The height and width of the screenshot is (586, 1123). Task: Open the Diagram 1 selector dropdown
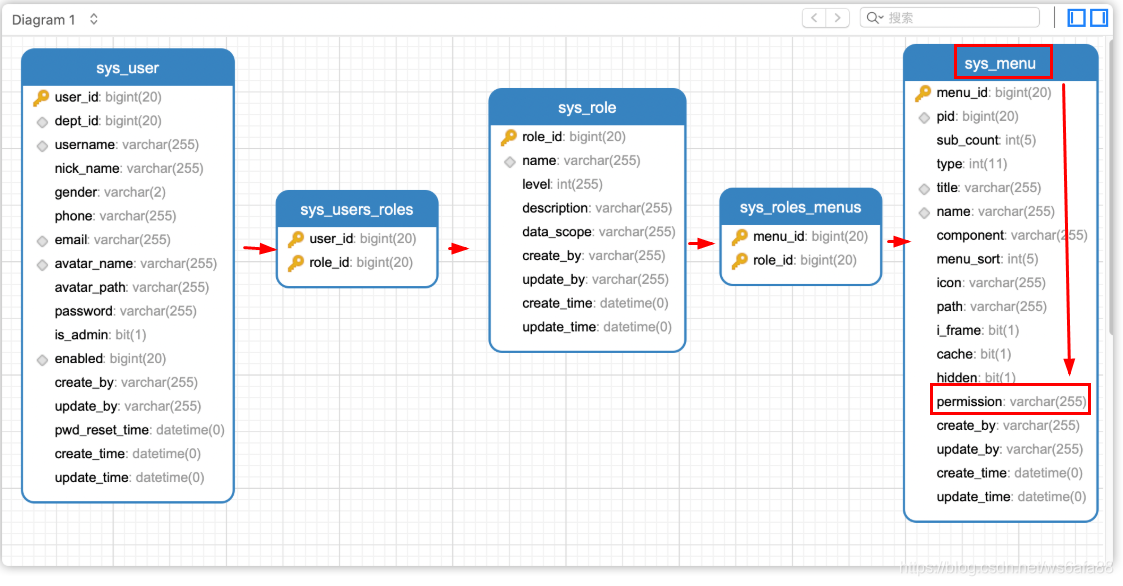tap(55, 19)
